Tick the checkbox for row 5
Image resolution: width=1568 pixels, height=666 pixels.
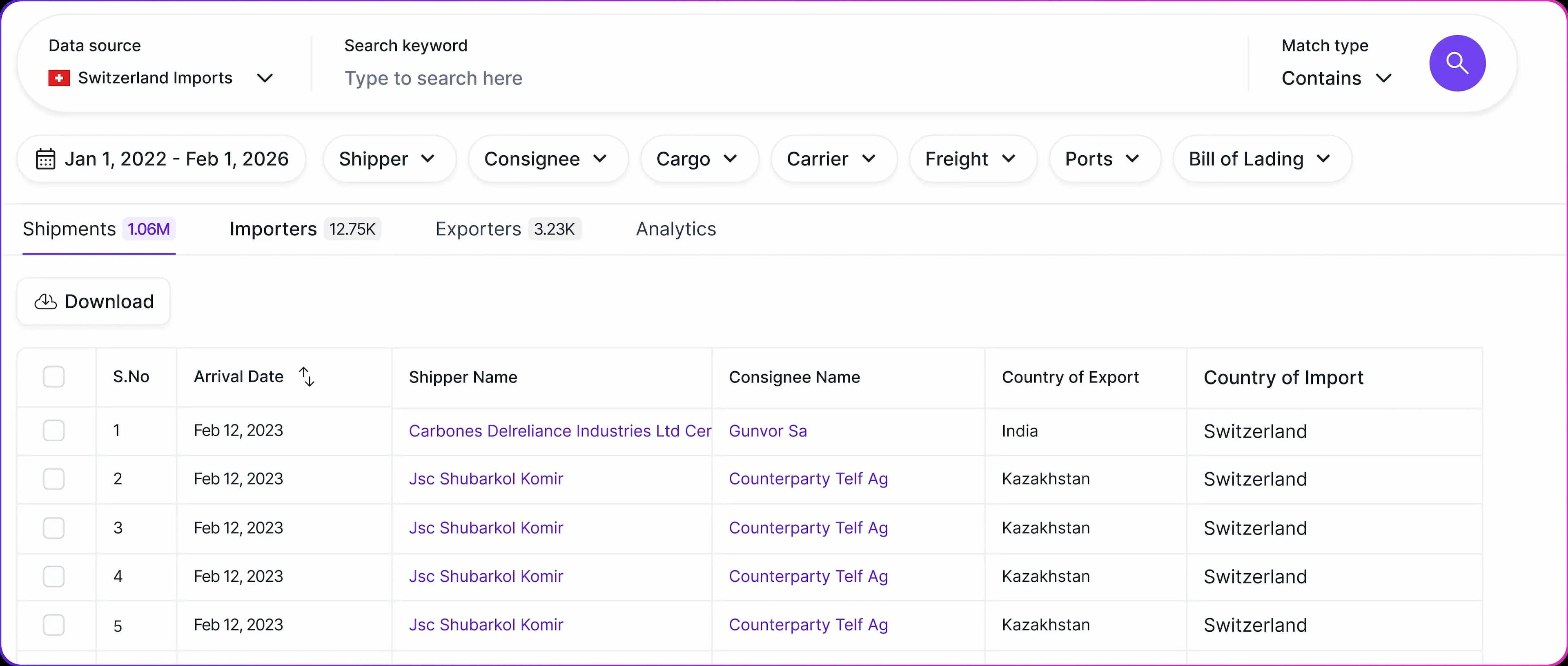(53, 625)
